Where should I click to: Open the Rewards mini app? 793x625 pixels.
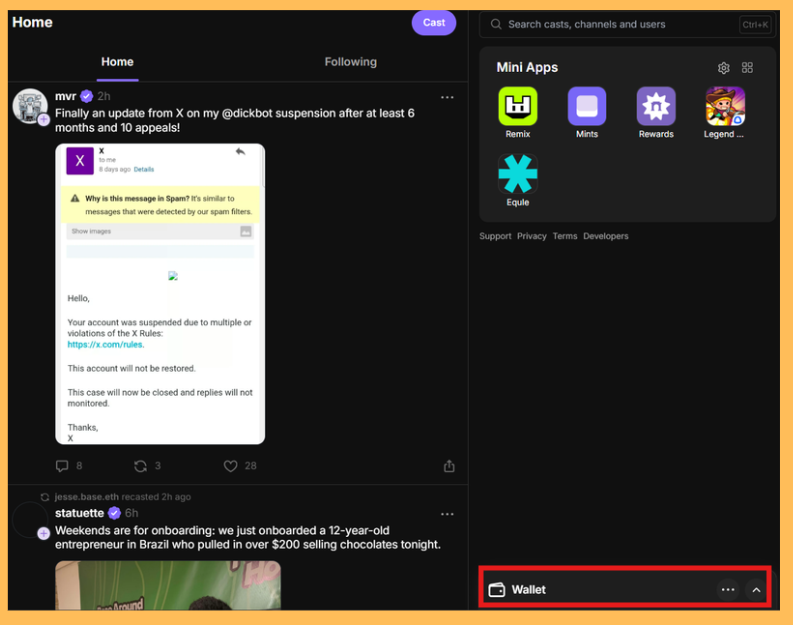point(656,106)
